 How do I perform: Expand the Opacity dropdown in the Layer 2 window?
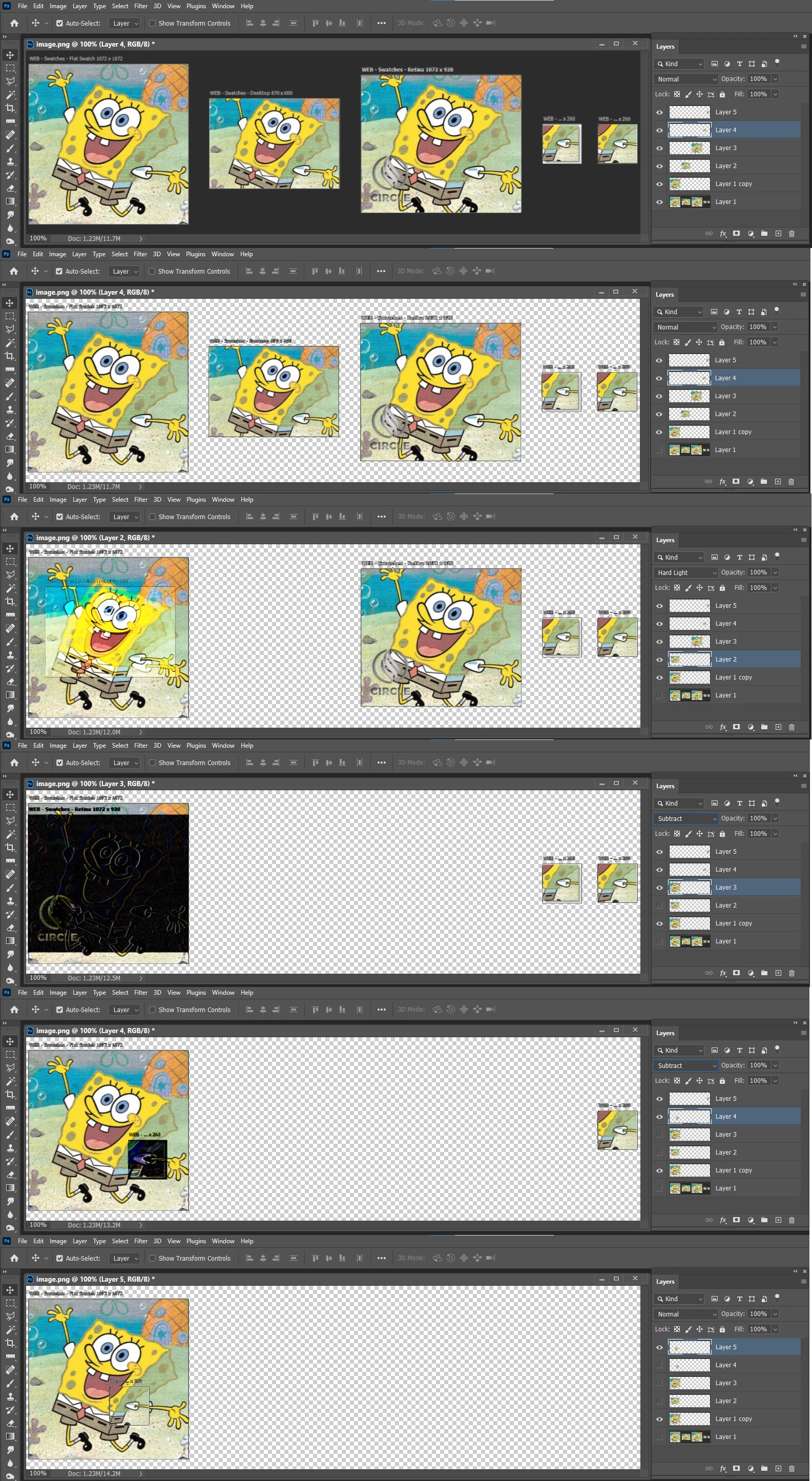pos(775,572)
